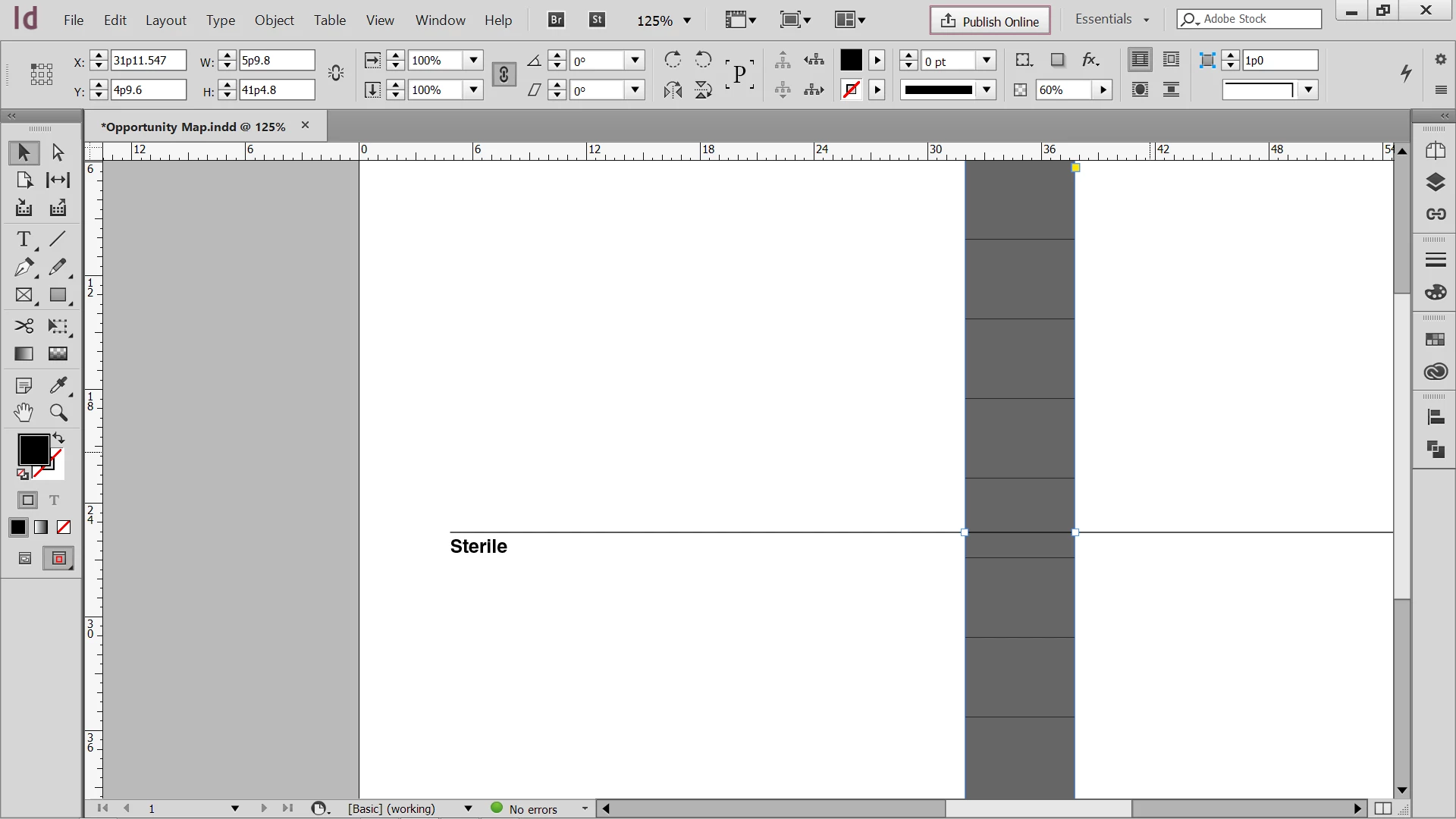Click the Adobe Stock search field

pos(1259,19)
